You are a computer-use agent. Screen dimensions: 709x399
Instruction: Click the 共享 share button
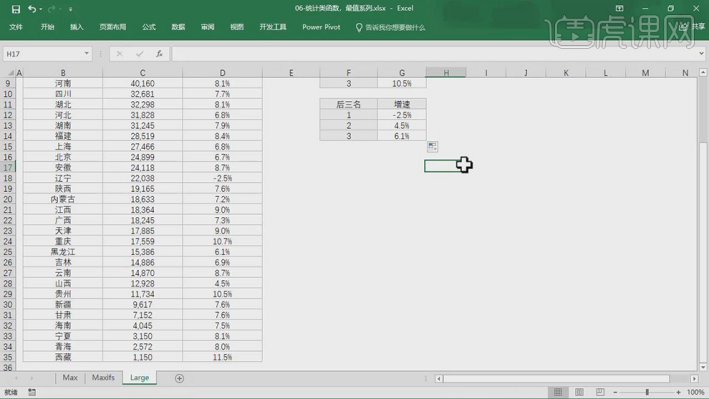[x=693, y=27]
